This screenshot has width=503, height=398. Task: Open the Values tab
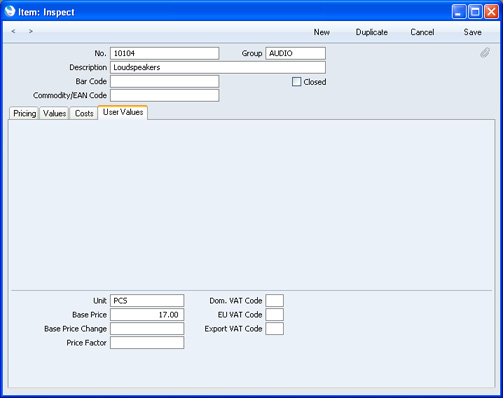(54, 113)
